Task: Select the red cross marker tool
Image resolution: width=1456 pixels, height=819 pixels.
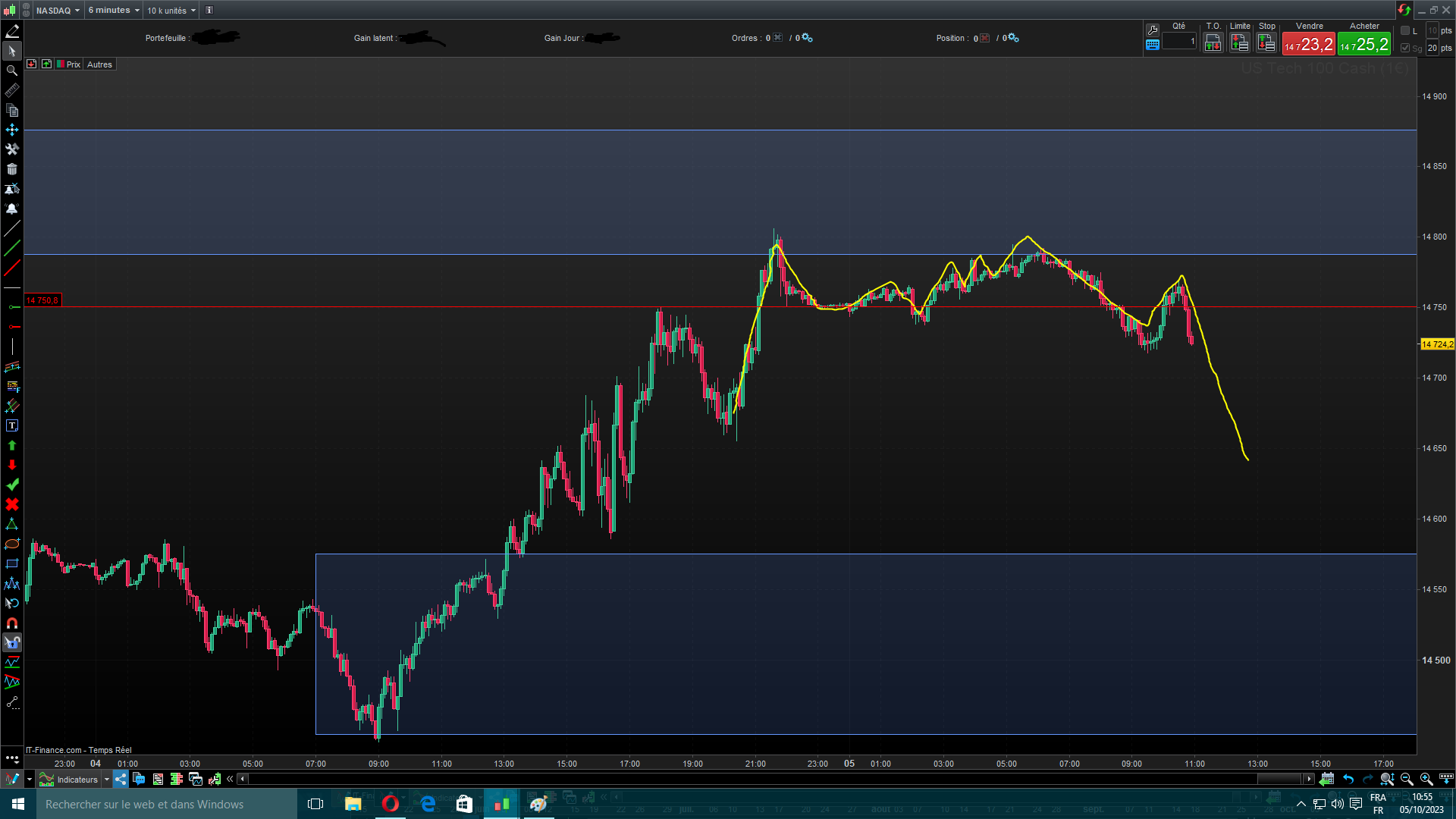Action: 12,504
